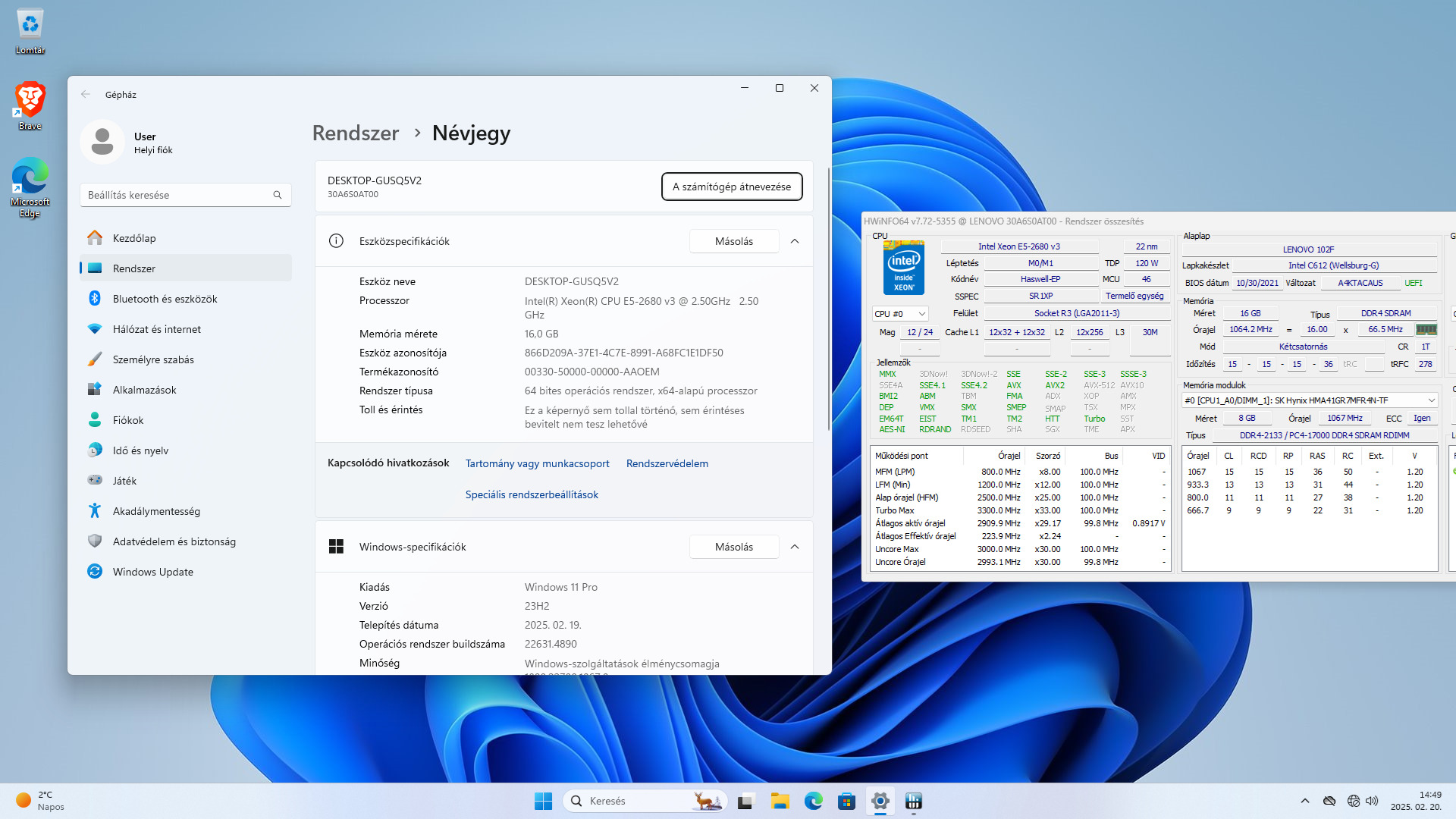1456x819 pixels.
Task: Open Bluetooth és eszközök settings page
Action: pyautogui.click(x=165, y=299)
